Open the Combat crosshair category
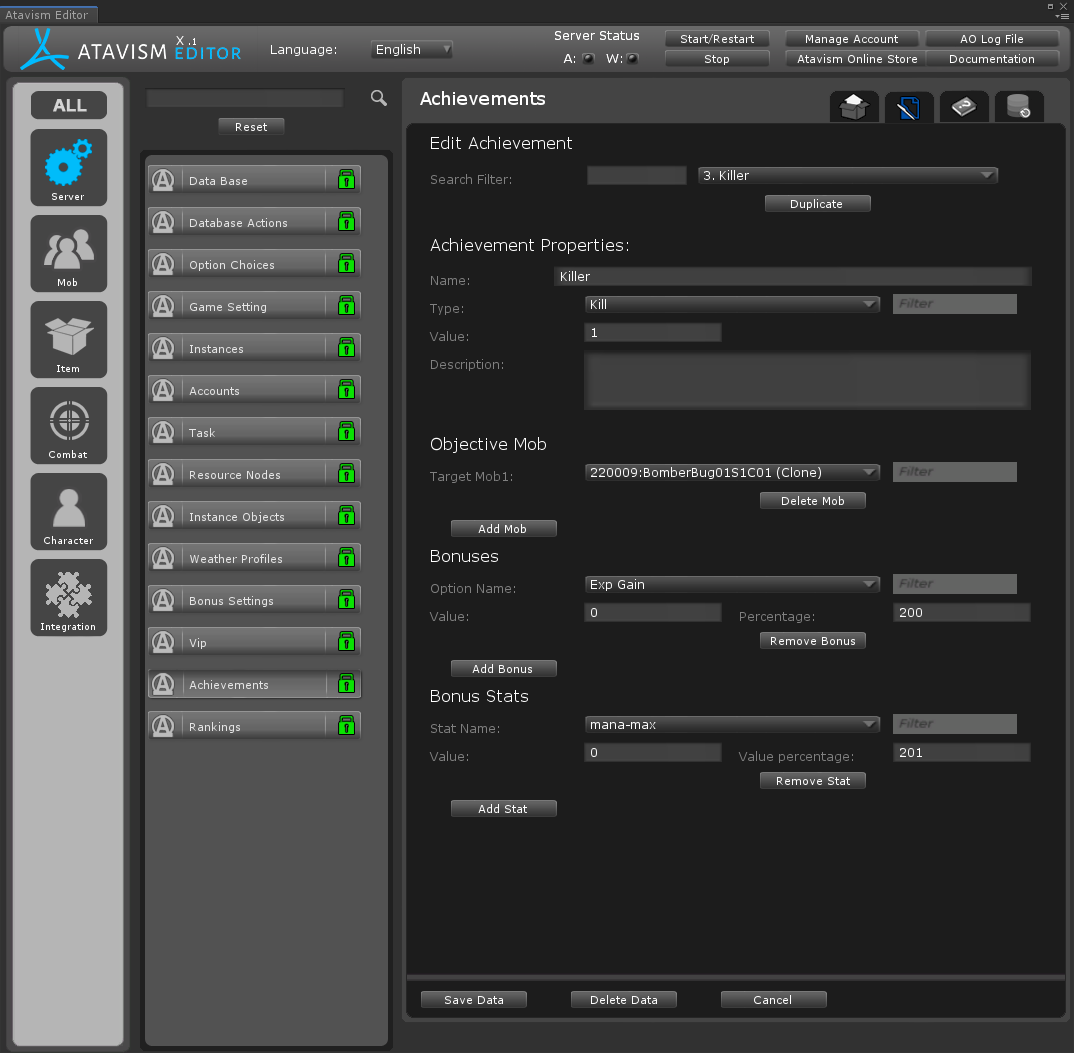1074x1053 pixels. click(x=68, y=425)
